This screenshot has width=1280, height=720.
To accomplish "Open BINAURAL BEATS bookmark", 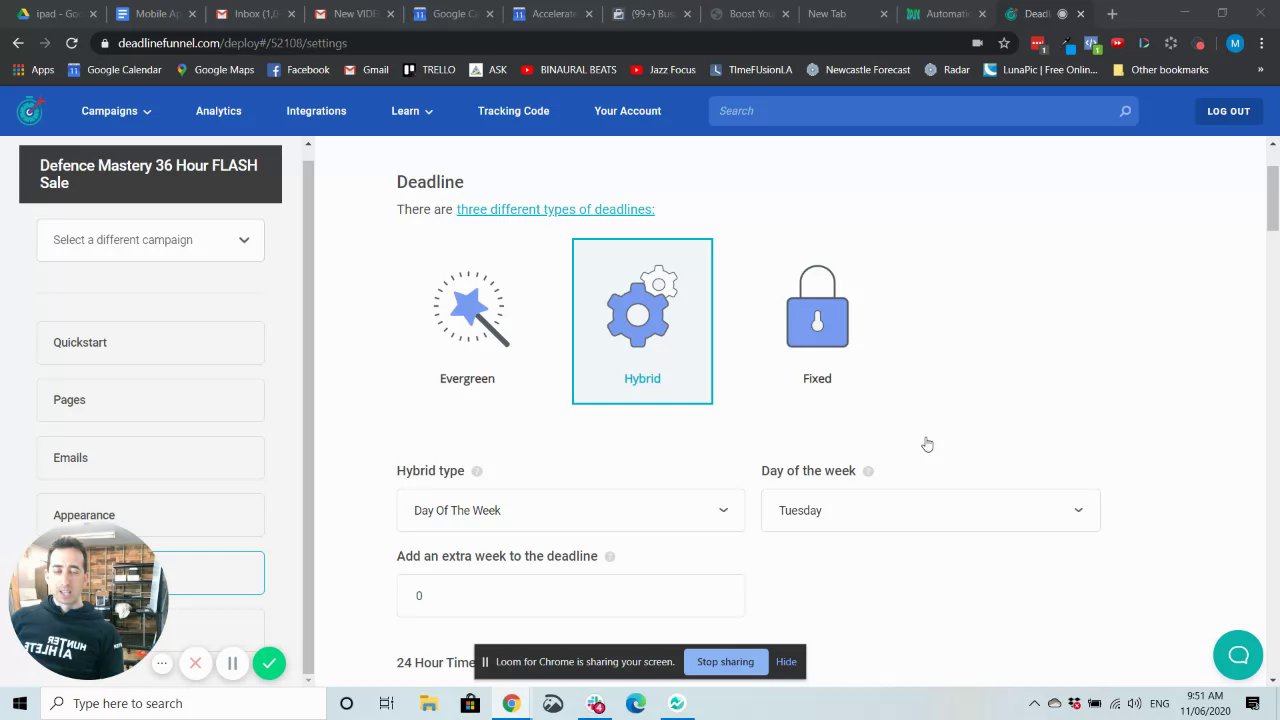I will coord(568,70).
